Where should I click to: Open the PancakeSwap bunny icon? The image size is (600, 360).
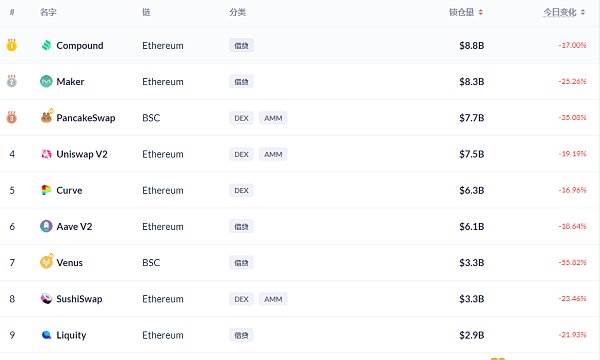click(x=47, y=116)
